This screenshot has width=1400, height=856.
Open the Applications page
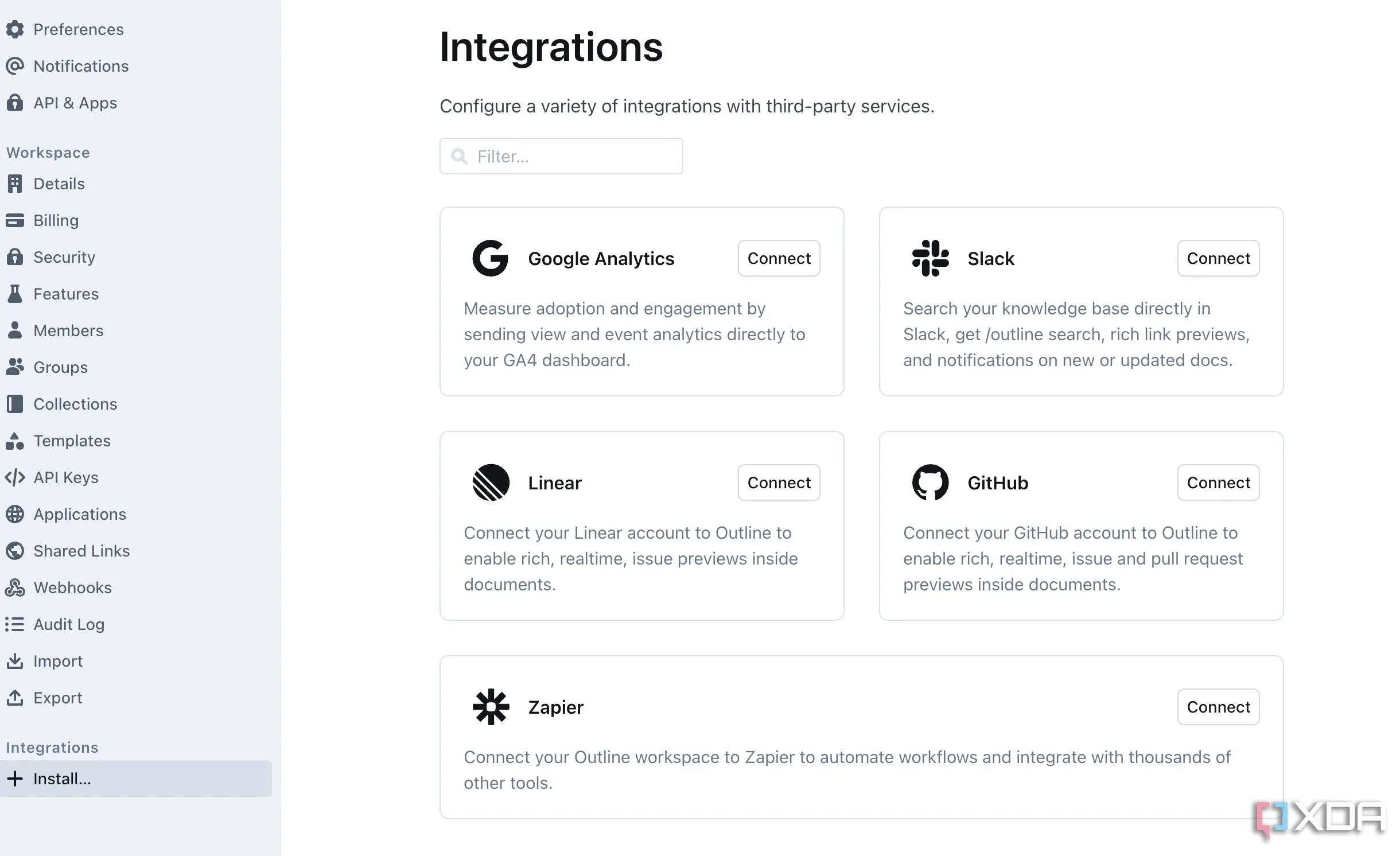(x=136, y=514)
